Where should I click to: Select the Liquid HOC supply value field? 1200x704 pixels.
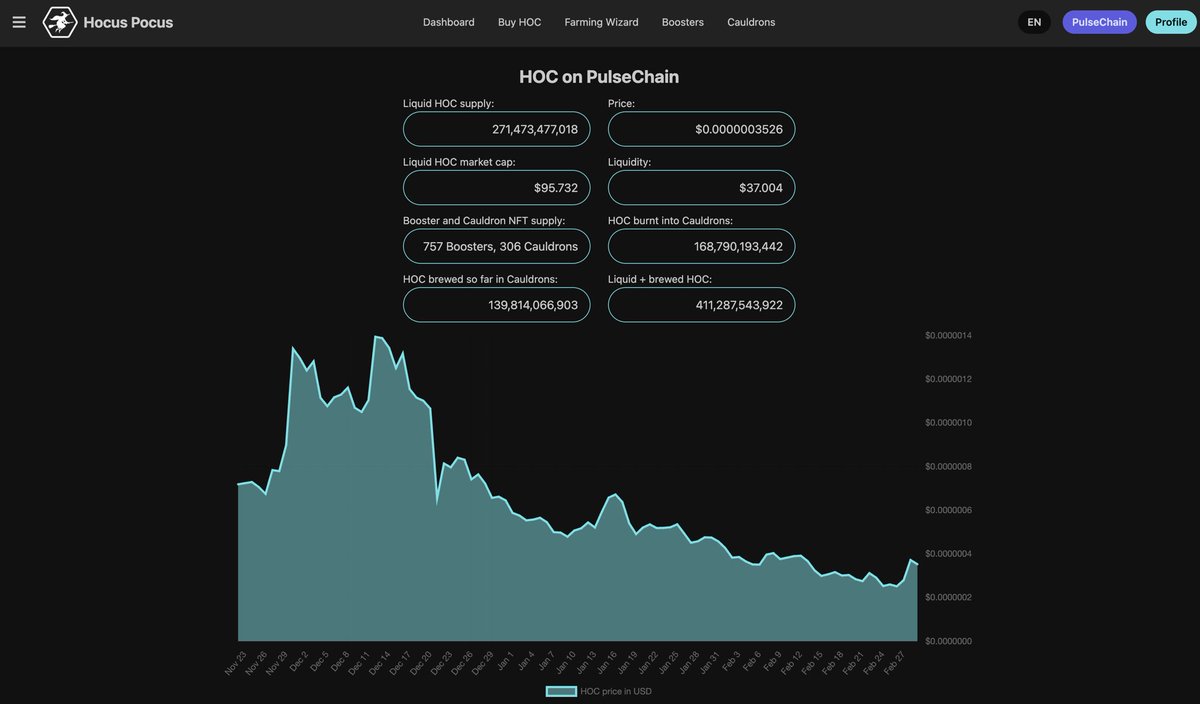[496, 129]
